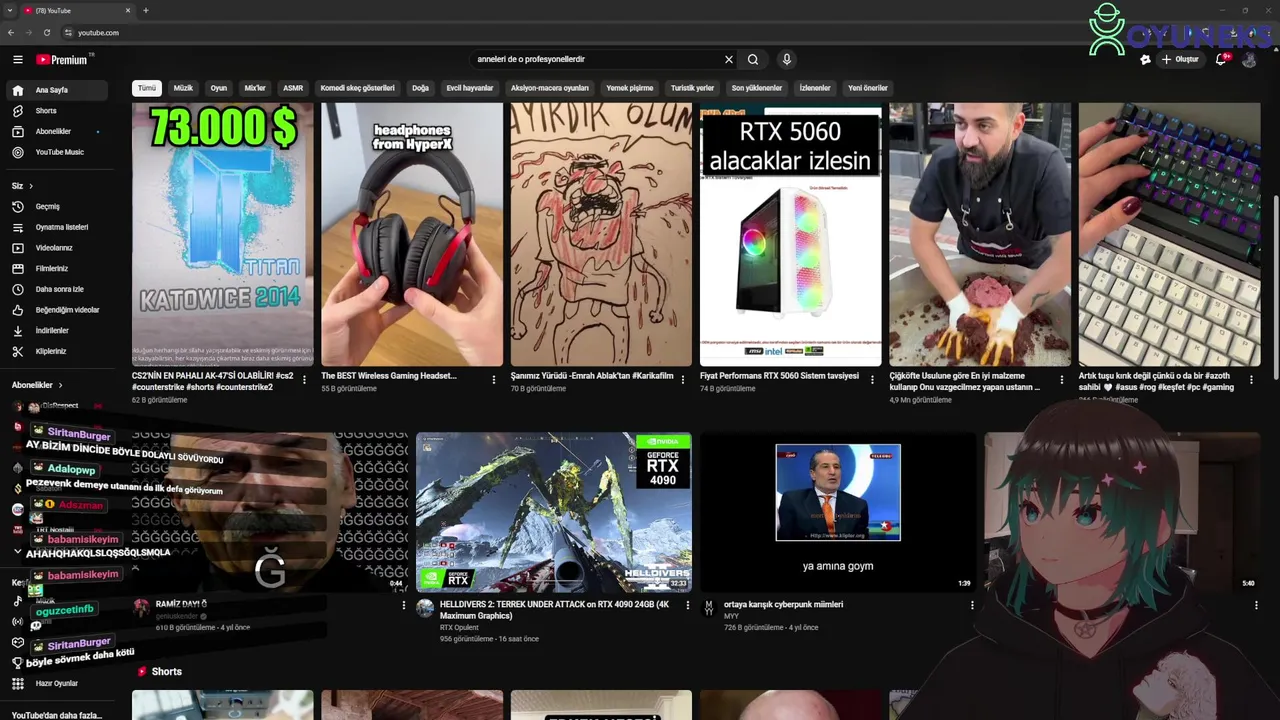Select the Müzik filter chip
1280x720 pixels.
[183, 88]
